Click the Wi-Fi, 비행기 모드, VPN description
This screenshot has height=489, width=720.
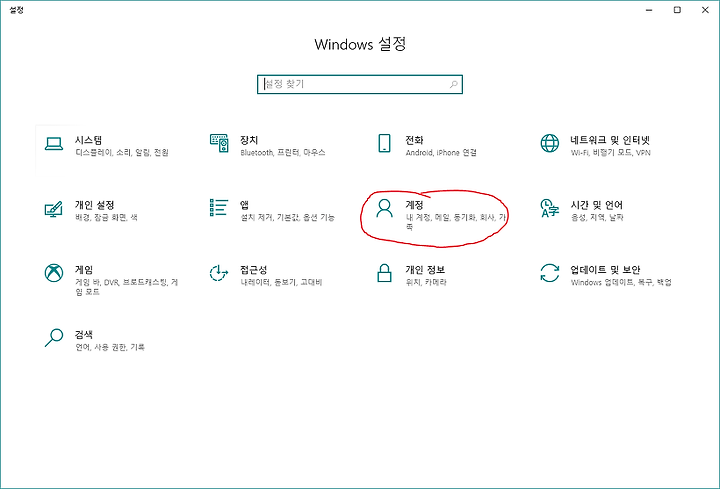(x=611, y=152)
